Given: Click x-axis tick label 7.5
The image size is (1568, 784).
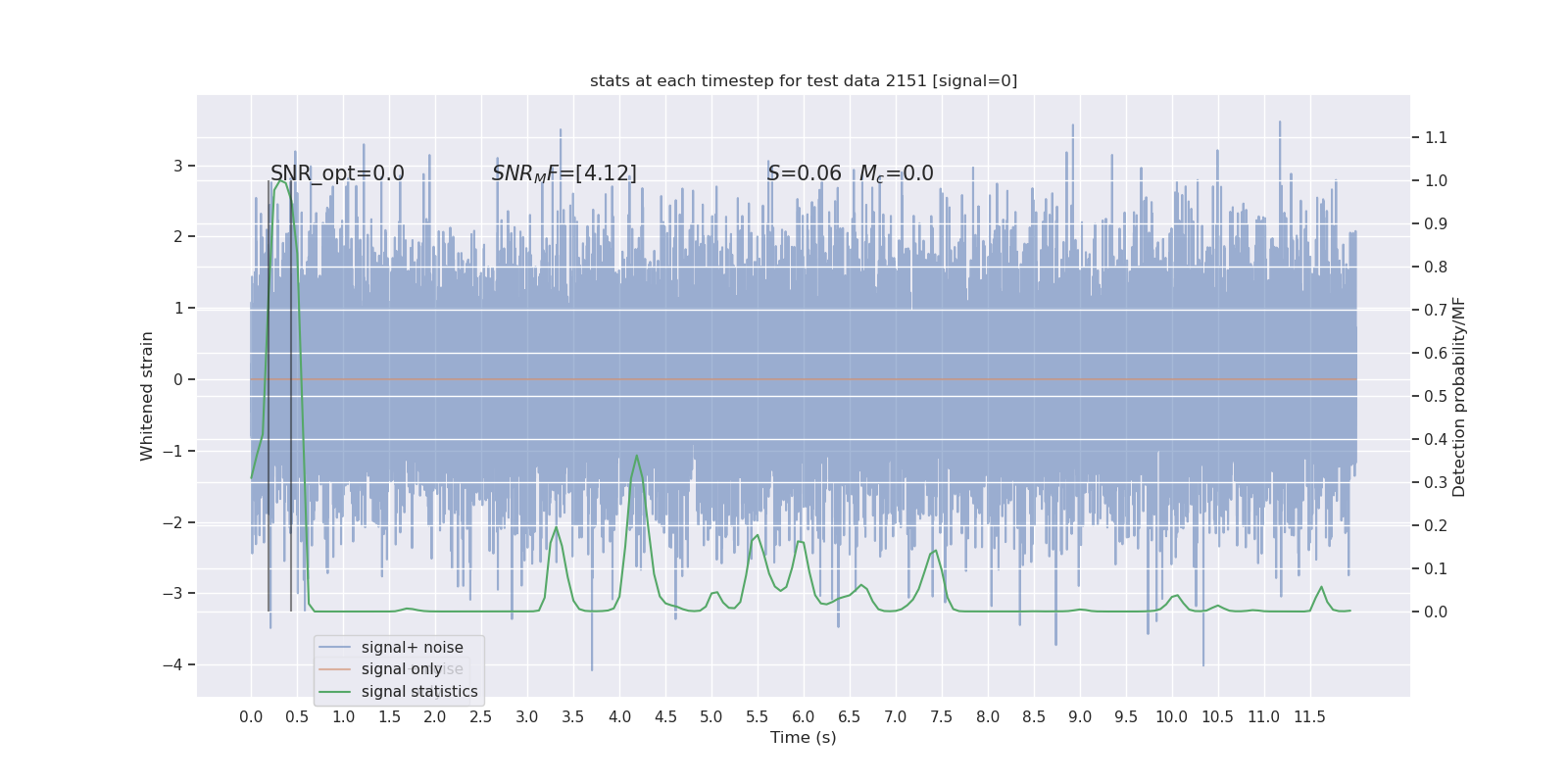Looking at the screenshot, I should 942,717.
